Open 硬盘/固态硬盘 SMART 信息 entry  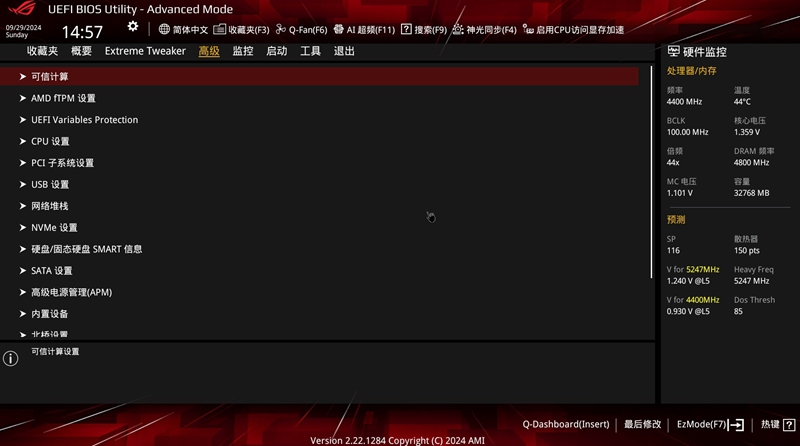86,249
